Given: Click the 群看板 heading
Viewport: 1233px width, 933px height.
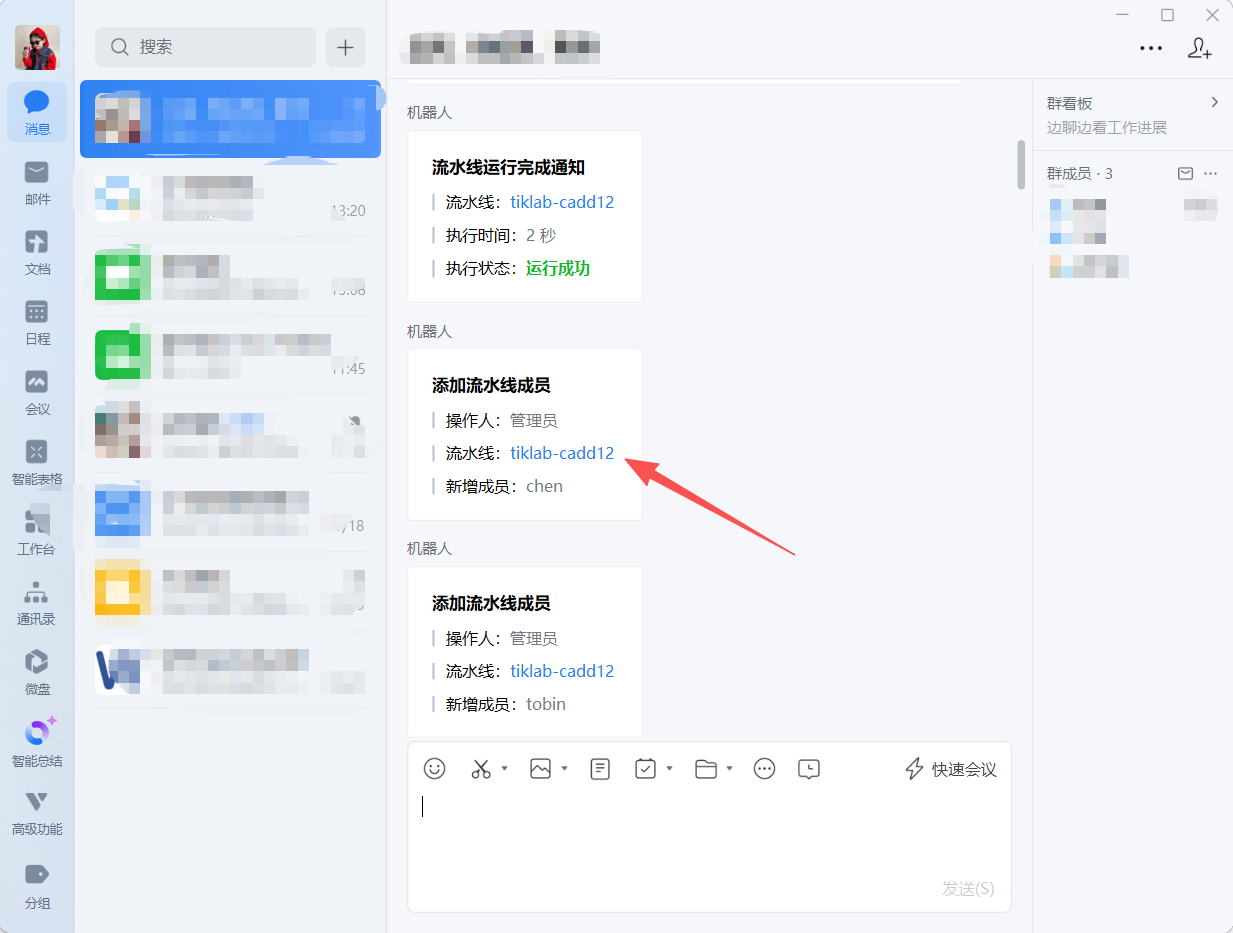Looking at the screenshot, I should pyautogui.click(x=1070, y=103).
